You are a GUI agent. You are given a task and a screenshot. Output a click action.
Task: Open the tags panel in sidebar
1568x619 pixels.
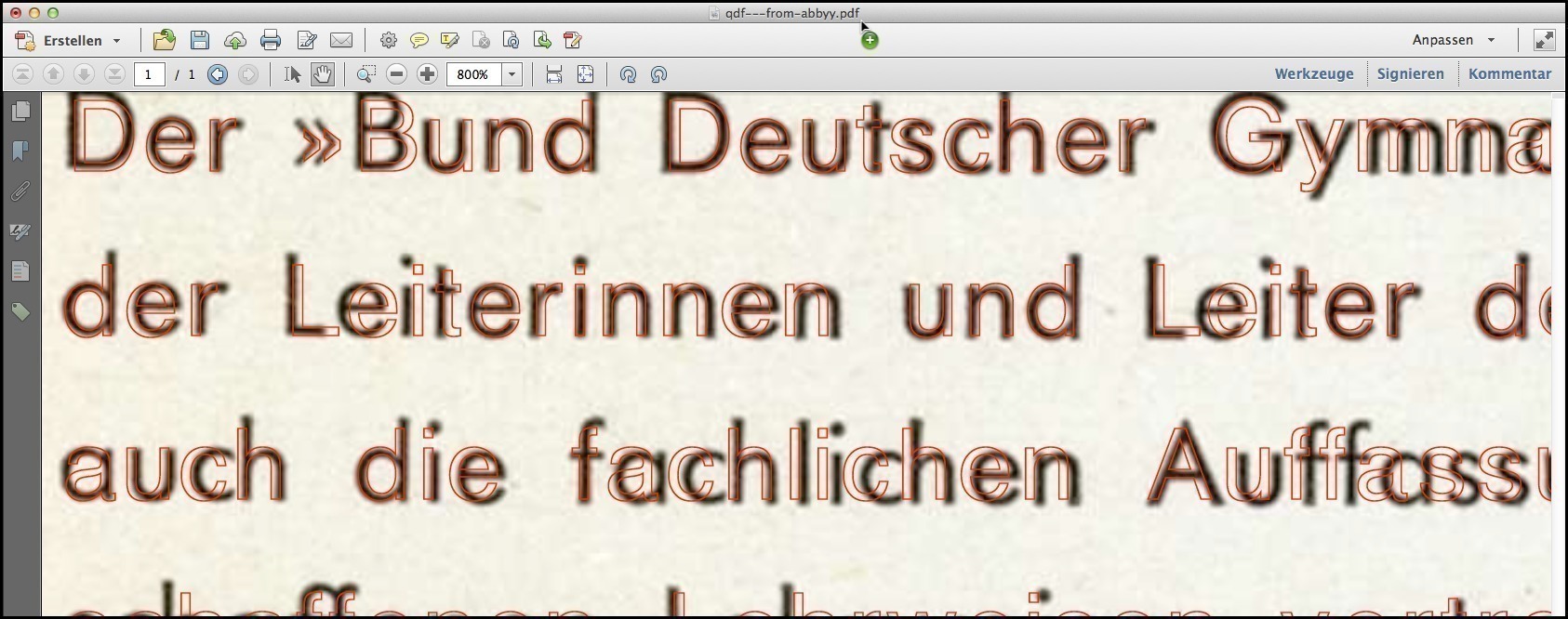pyautogui.click(x=20, y=311)
